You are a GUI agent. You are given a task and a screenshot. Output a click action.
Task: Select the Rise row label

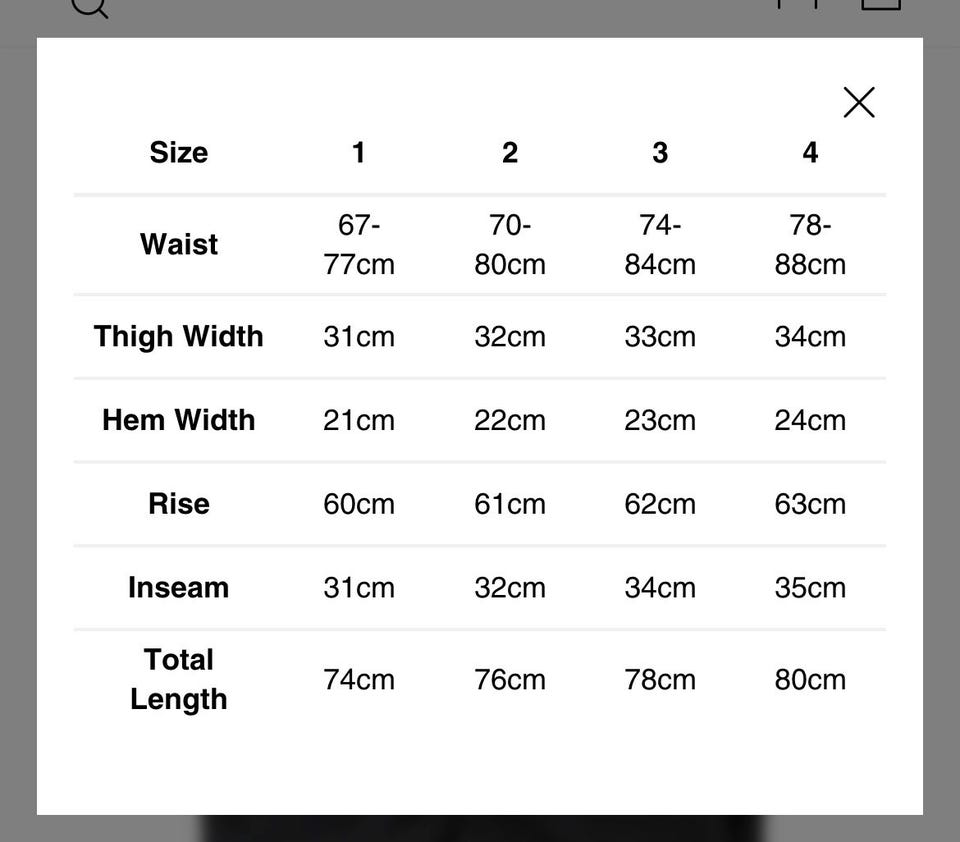[x=179, y=503]
